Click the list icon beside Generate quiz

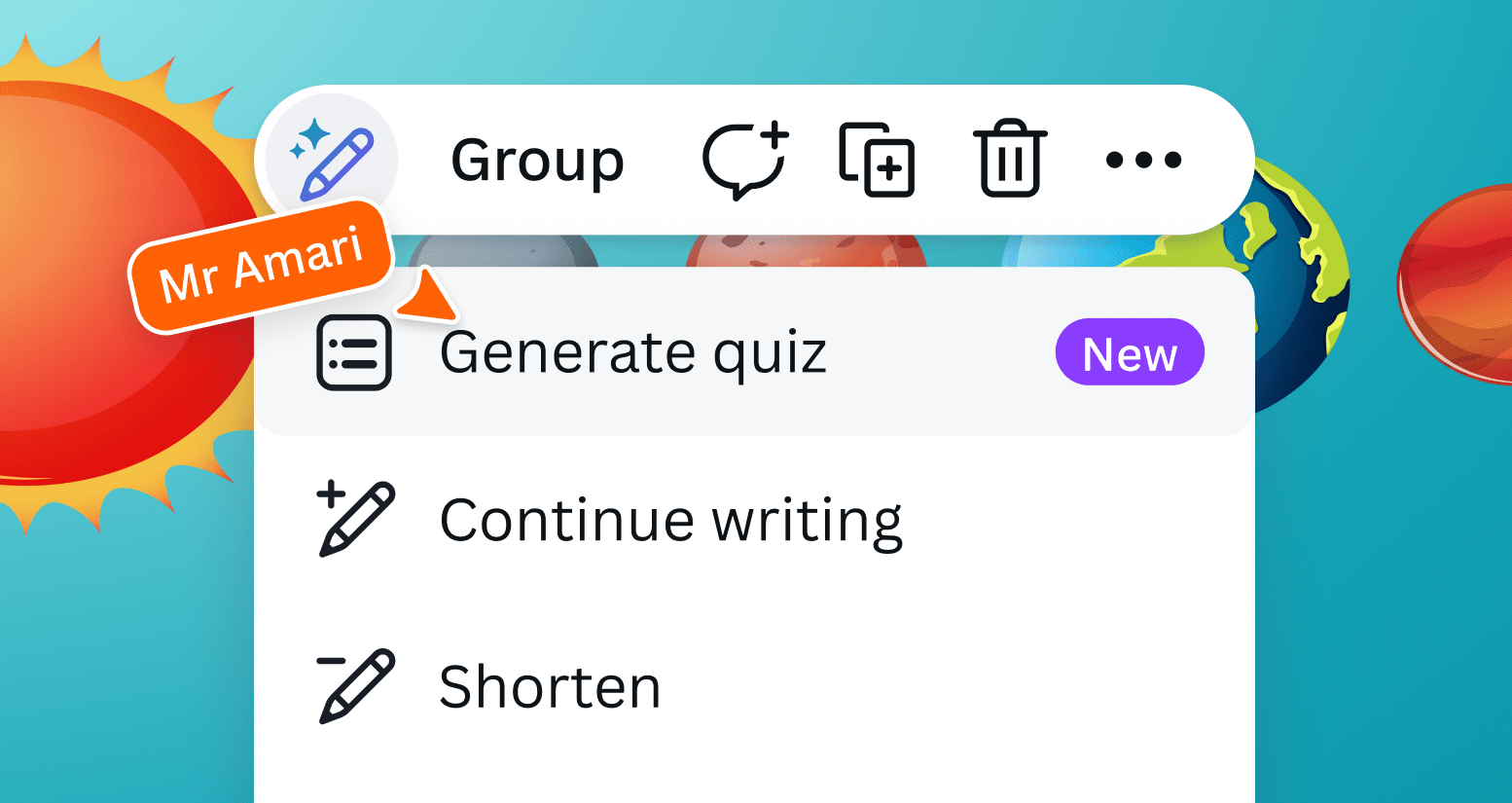point(355,352)
